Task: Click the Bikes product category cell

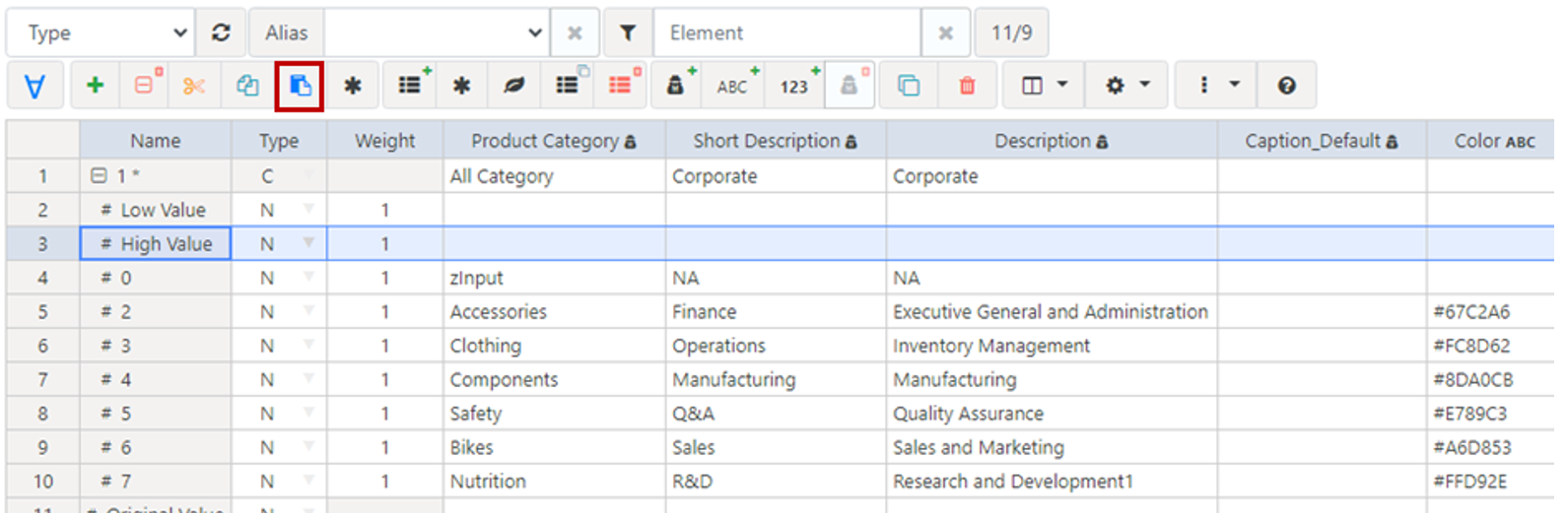Action: click(554, 447)
